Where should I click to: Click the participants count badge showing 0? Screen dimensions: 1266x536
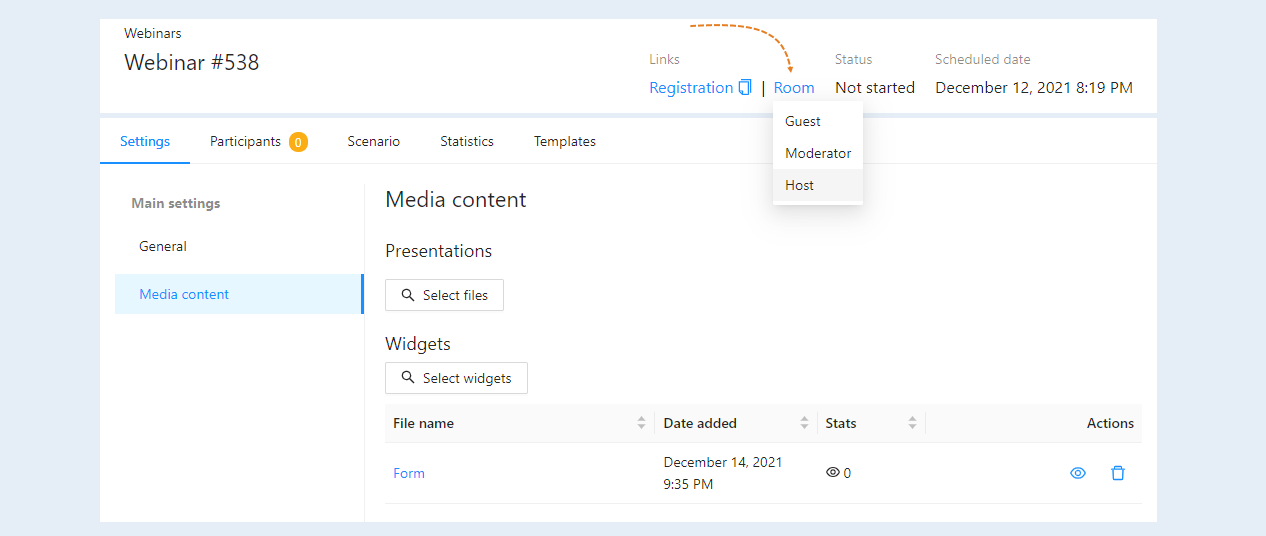pyautogui.click(x=298, y=142)
